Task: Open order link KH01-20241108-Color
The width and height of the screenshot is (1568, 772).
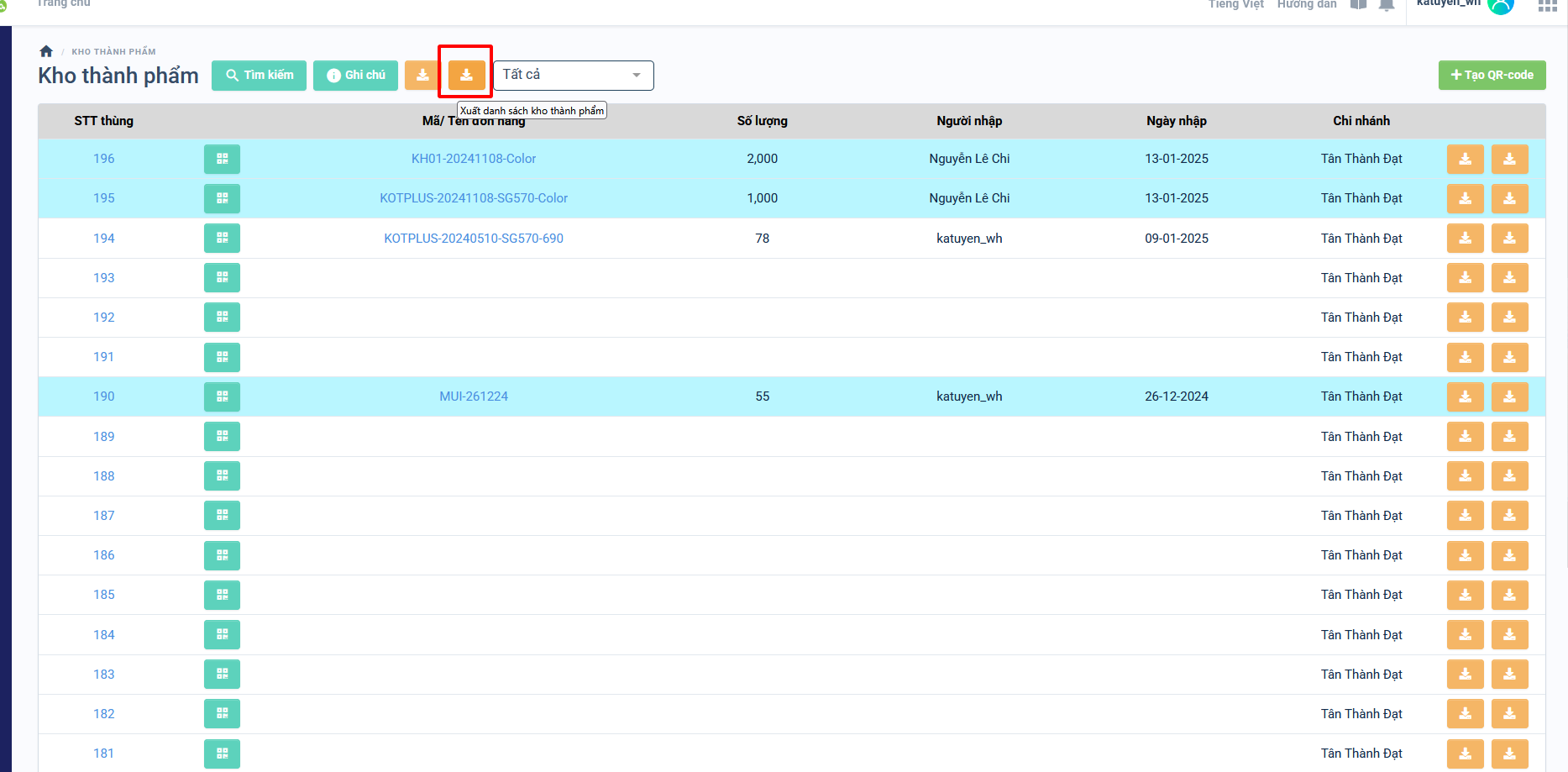Action: [474, 159]
